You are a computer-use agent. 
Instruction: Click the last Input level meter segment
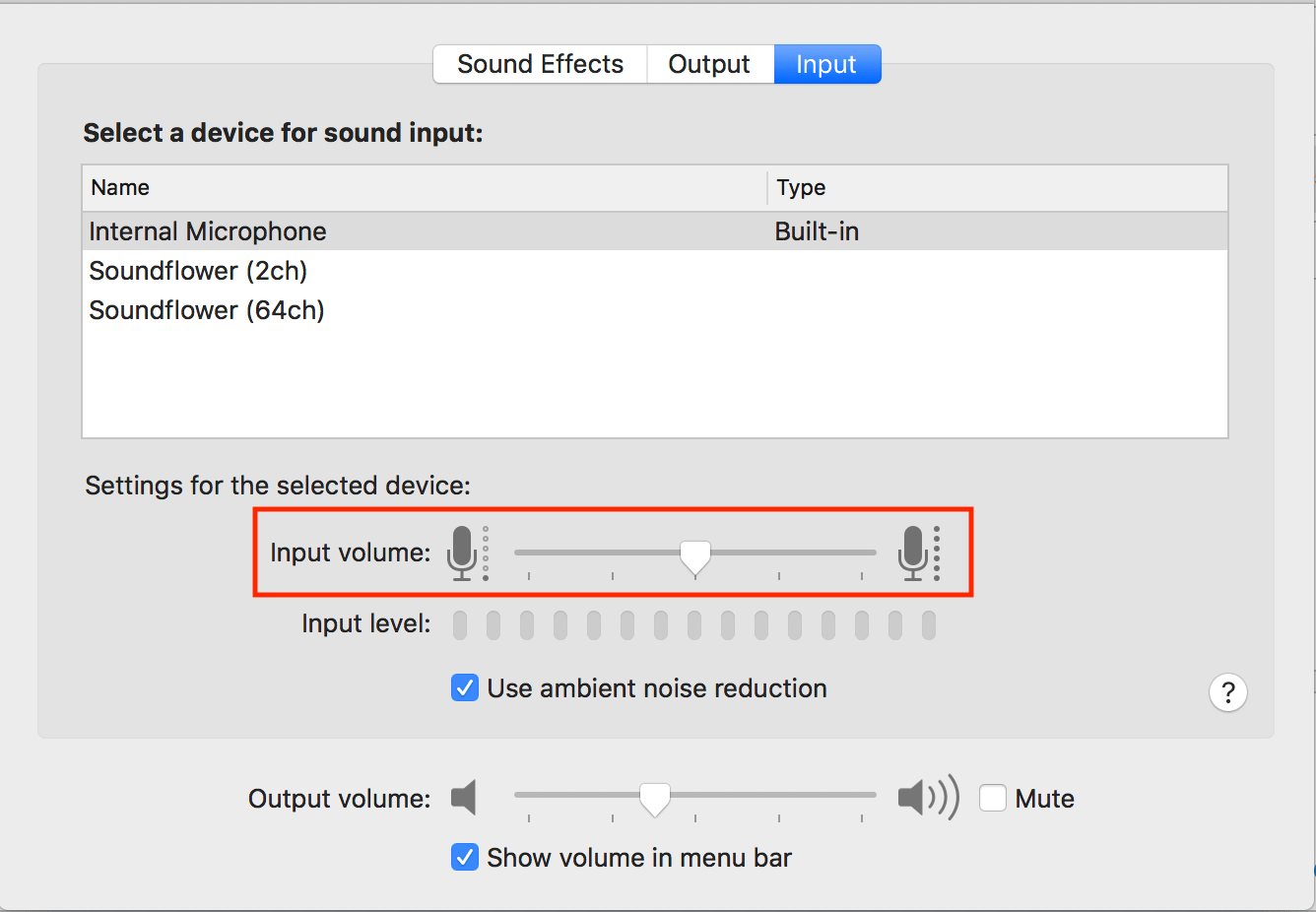click(x=927, y=624)
